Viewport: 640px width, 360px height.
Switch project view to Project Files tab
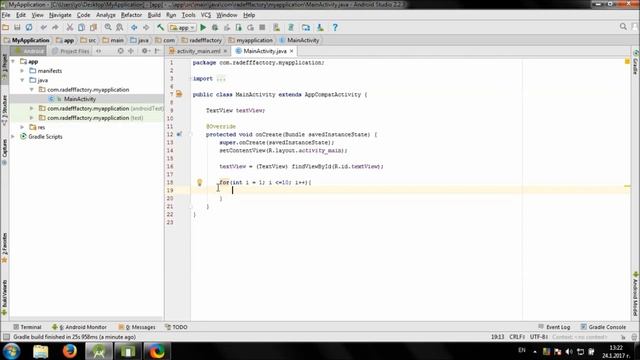(x=71, y=51)
